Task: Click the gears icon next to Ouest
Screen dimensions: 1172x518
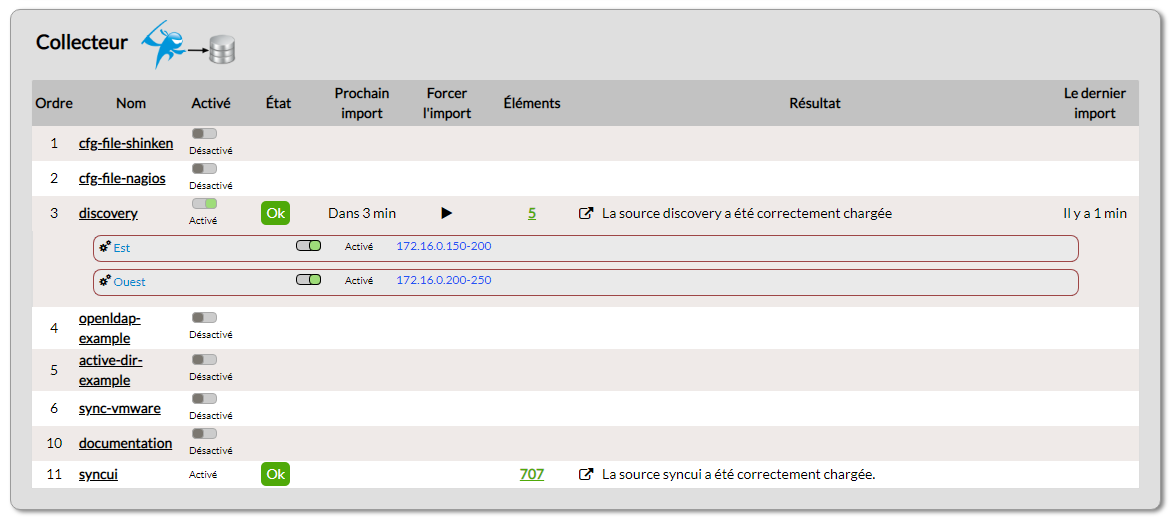Action: (105, 281)
